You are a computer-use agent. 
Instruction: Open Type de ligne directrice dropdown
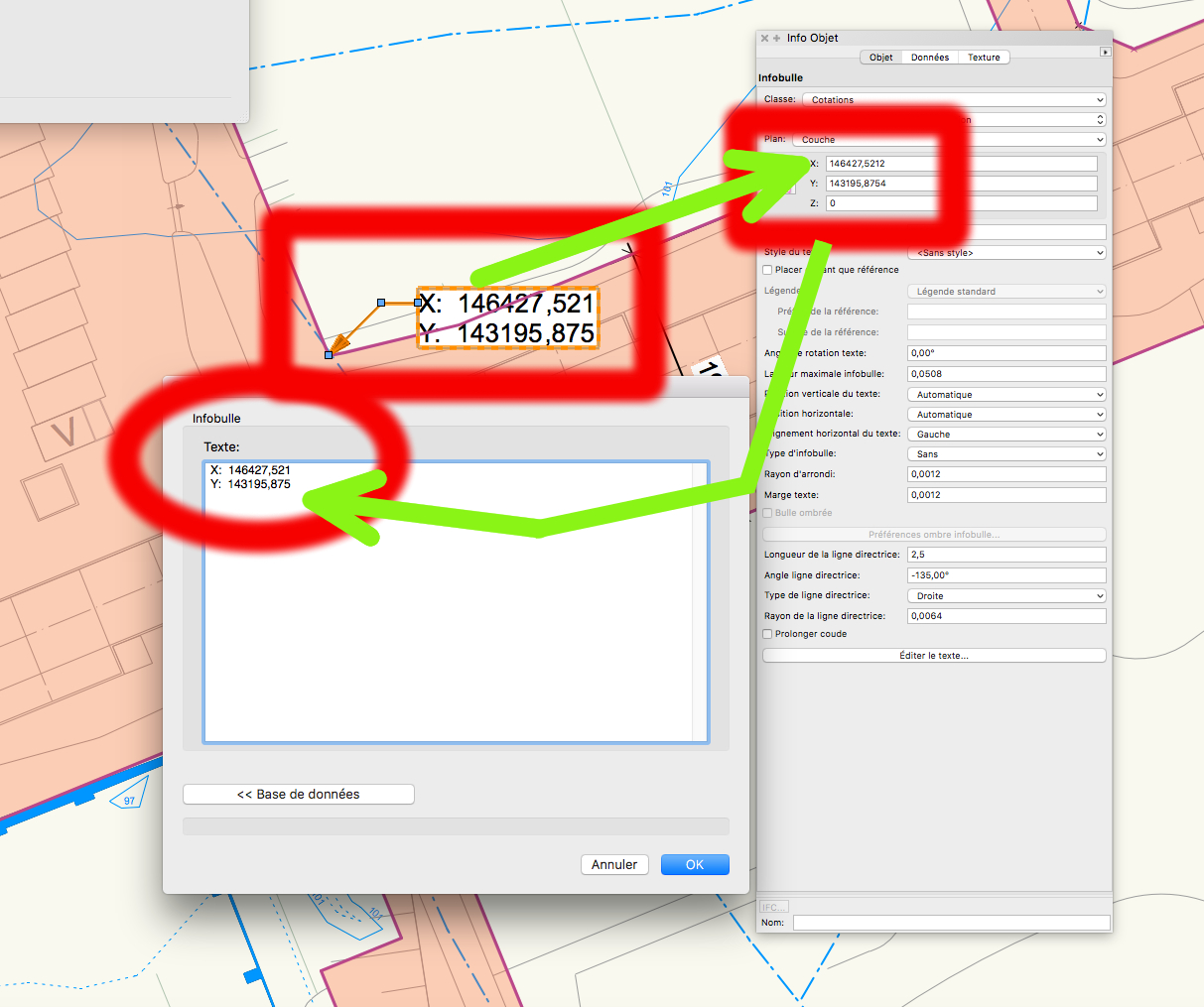point(1005,596)
